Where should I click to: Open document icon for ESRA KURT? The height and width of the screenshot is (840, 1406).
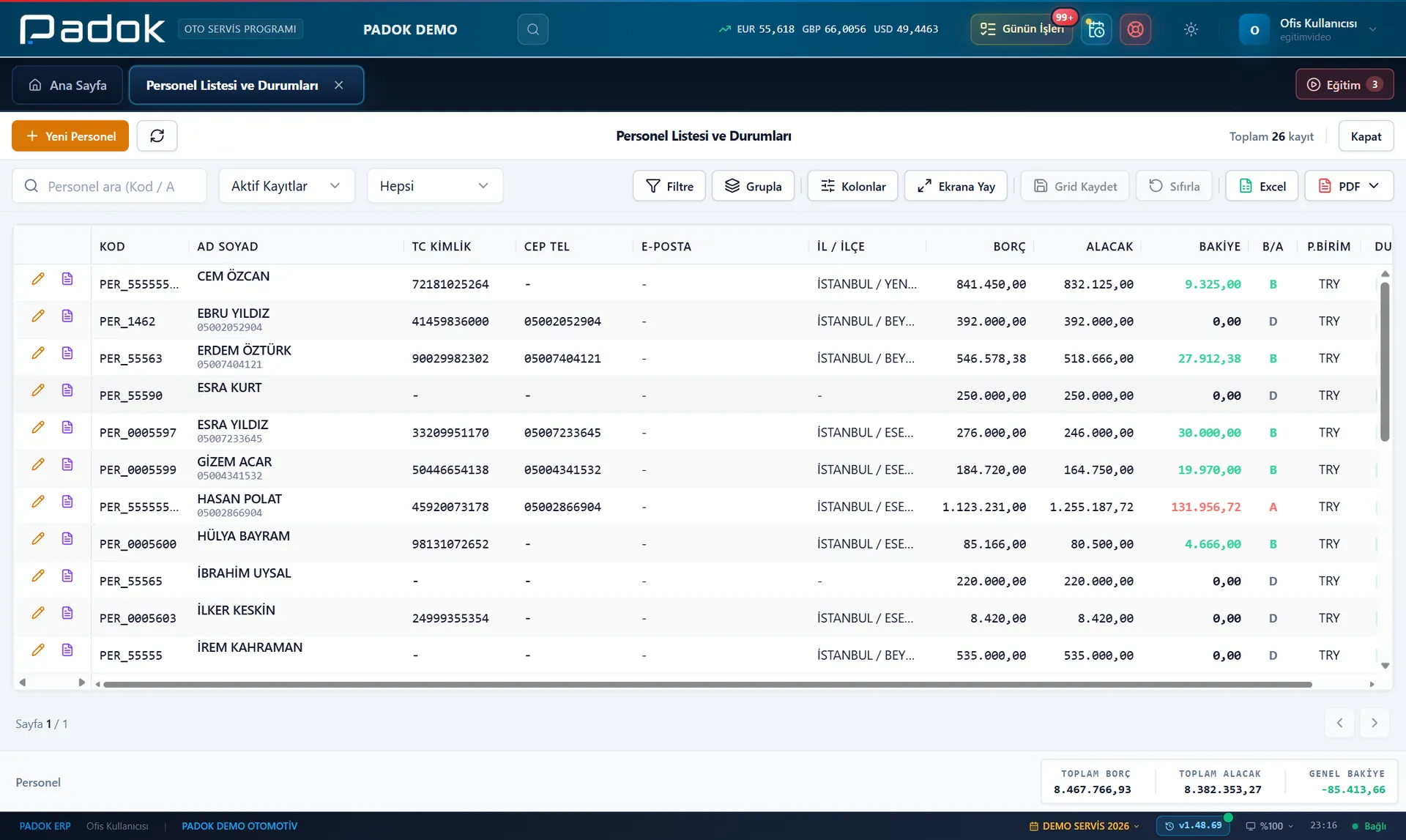click(x=67, y=390)
